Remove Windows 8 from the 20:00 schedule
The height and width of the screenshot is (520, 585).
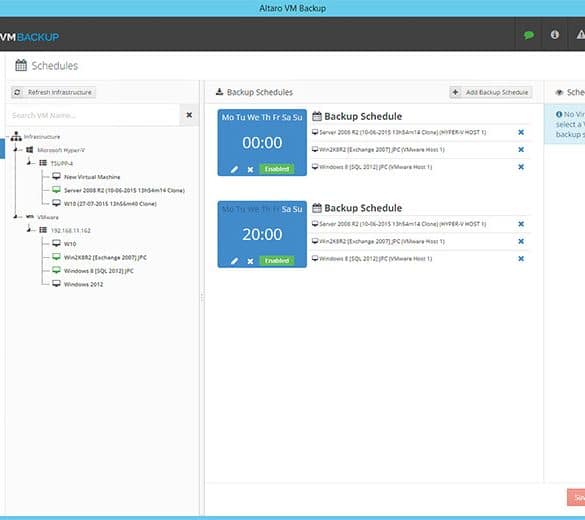tap(521, 259)
